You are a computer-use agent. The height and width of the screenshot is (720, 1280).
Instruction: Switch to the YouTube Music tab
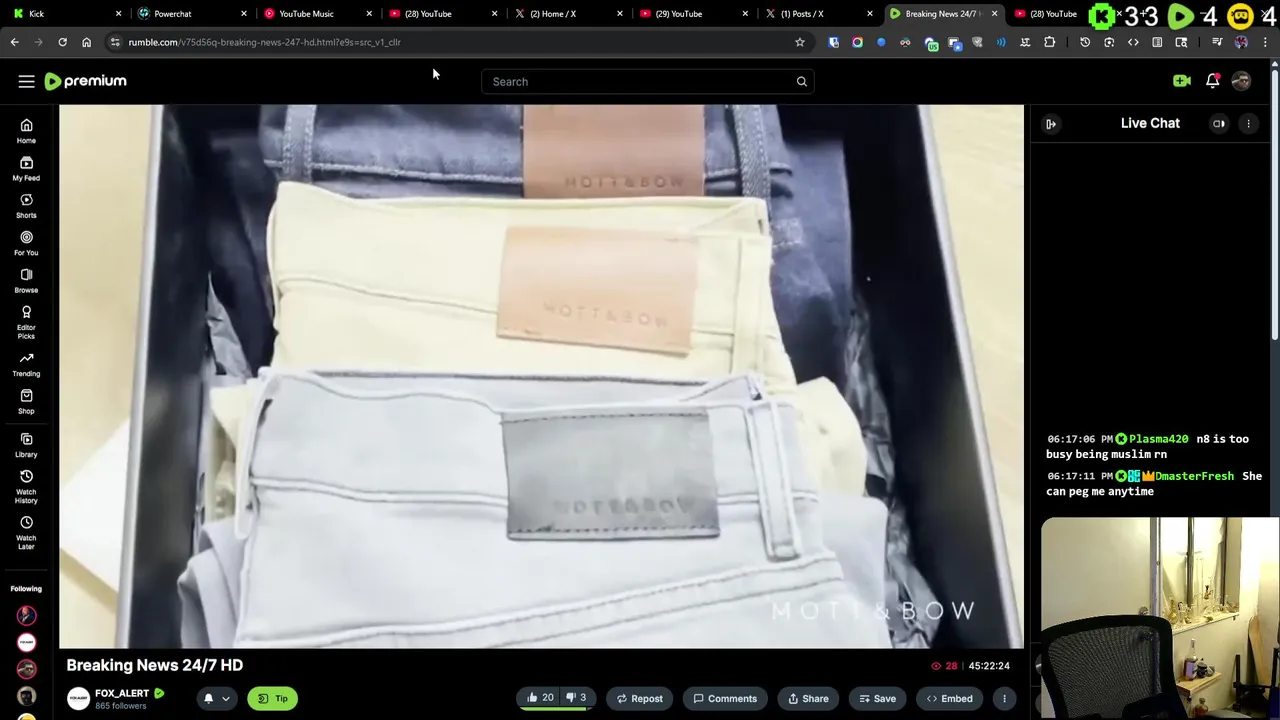coord(316,14)
